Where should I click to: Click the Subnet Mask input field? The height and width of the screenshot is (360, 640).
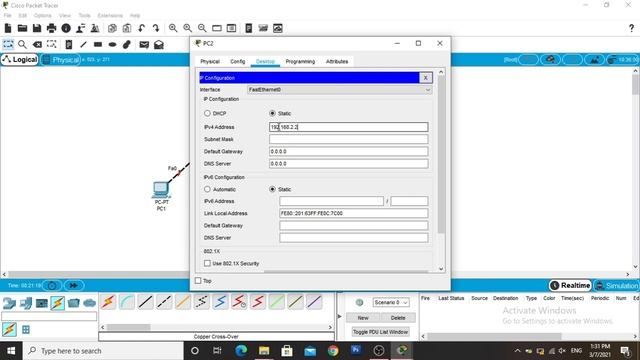pyautogui.click(x=349, y=139)
